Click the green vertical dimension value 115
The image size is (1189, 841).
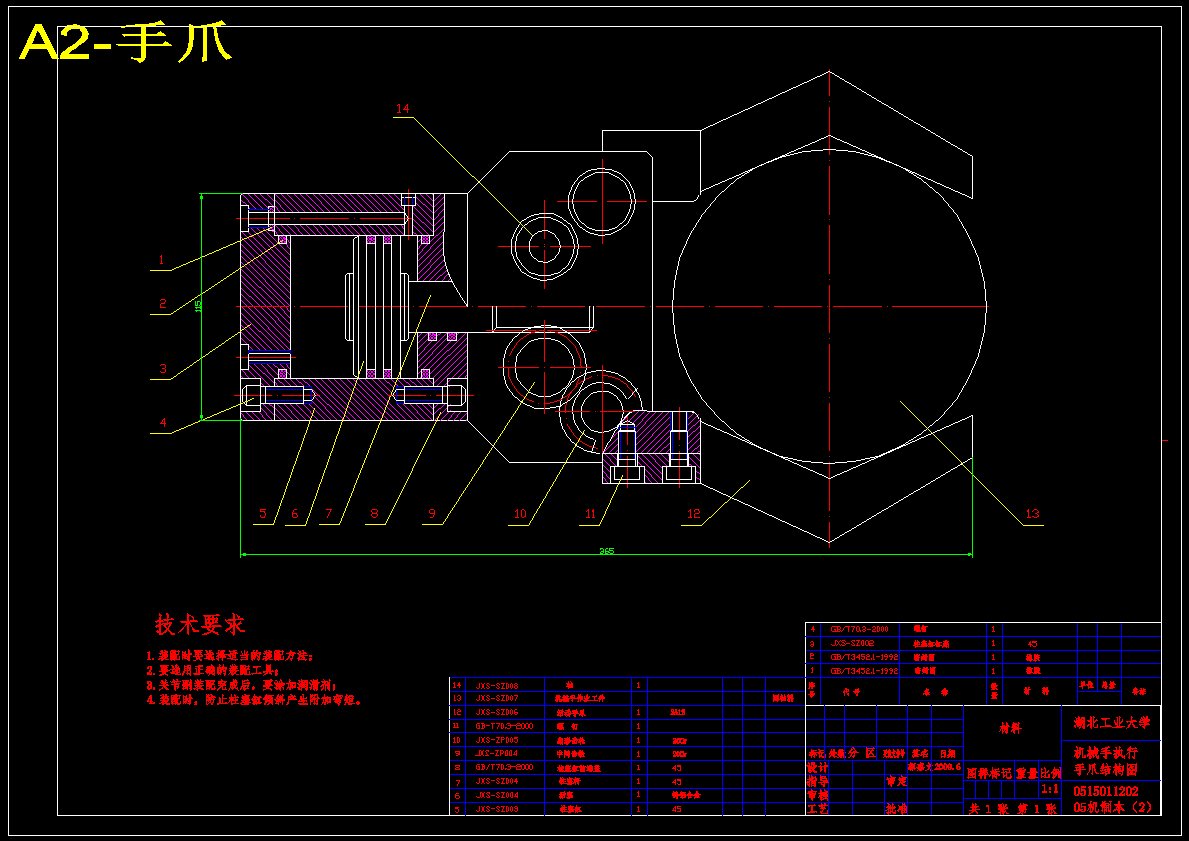pyautogui.click(x=198, y=306)
